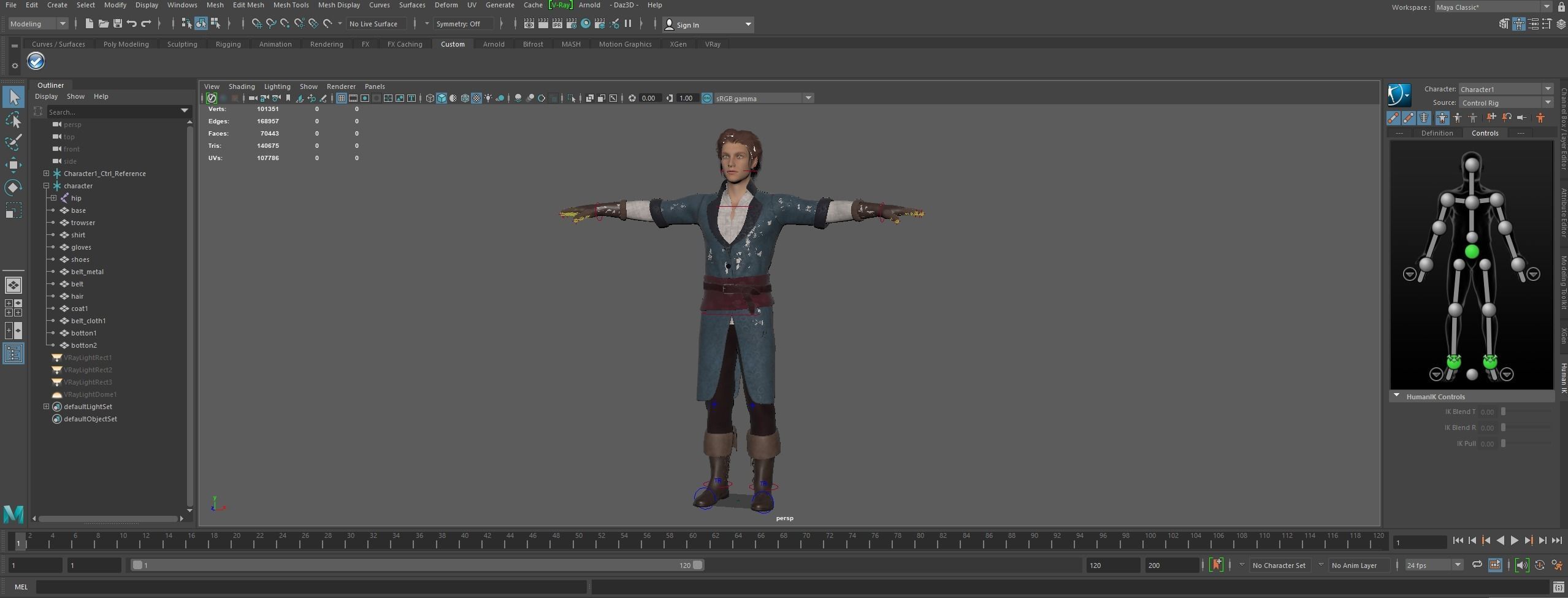Redo the action via toolbar arrow
Screen dimensions: 1568x598
(146, 24)
